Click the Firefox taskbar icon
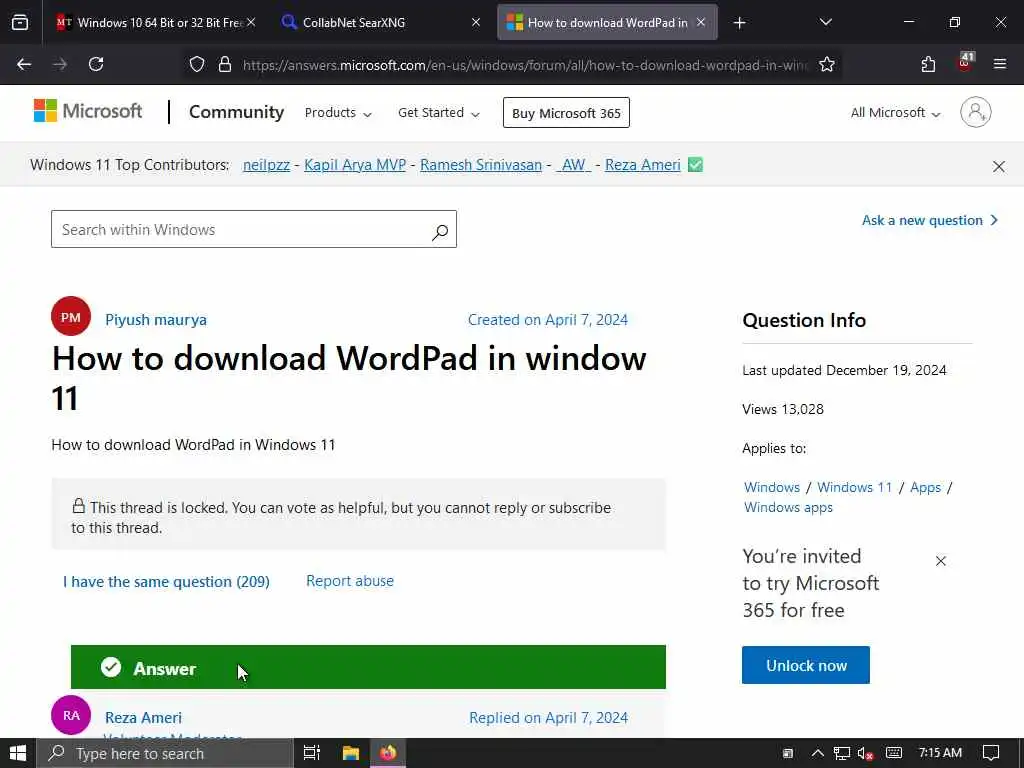The height and width of the screenshot is (768, 1024). click(x=389, y=753)
